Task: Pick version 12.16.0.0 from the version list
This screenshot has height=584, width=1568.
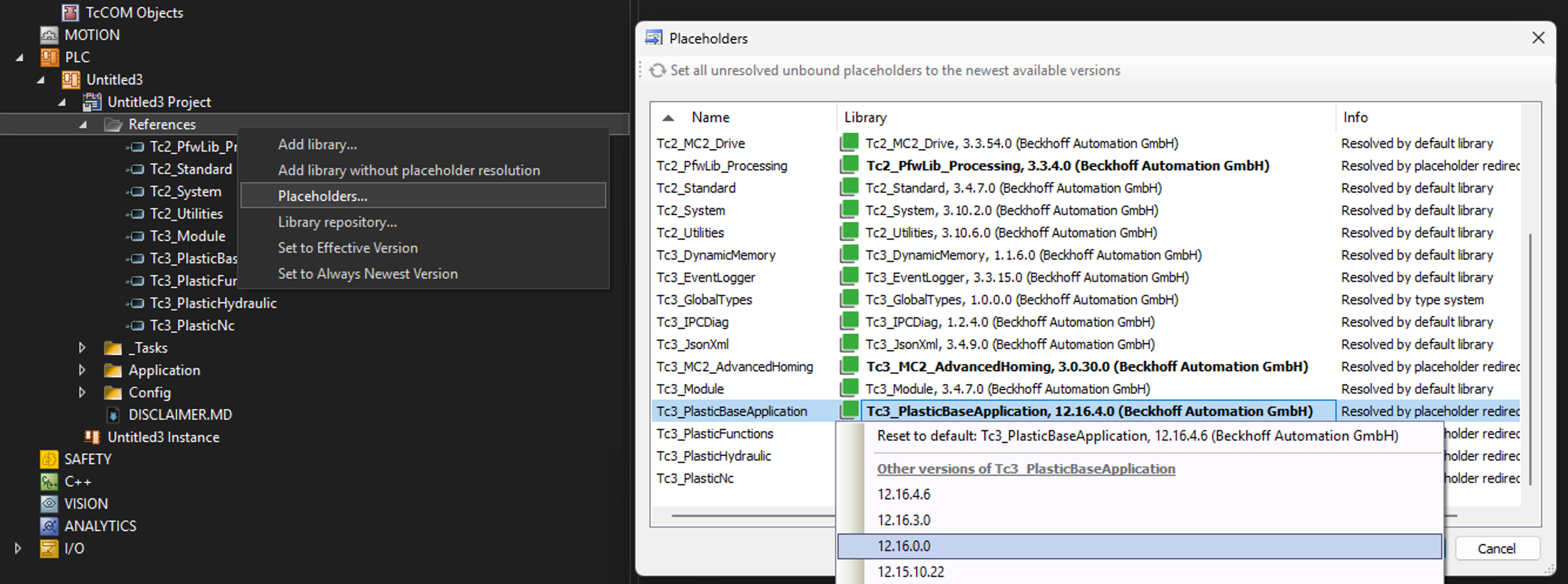Action: point(1139,545)
